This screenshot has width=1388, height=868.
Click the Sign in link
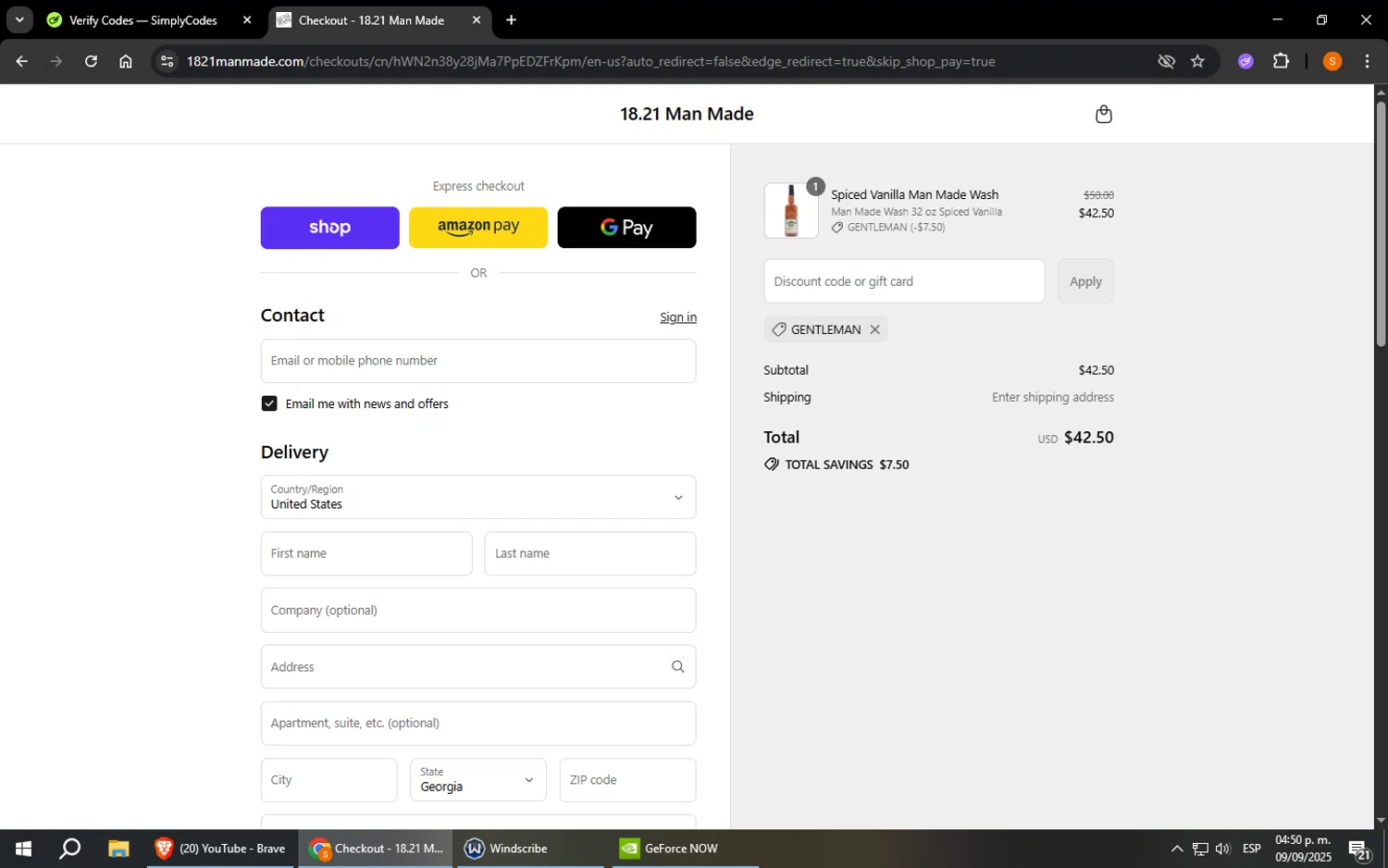click(x=678, y=317)
